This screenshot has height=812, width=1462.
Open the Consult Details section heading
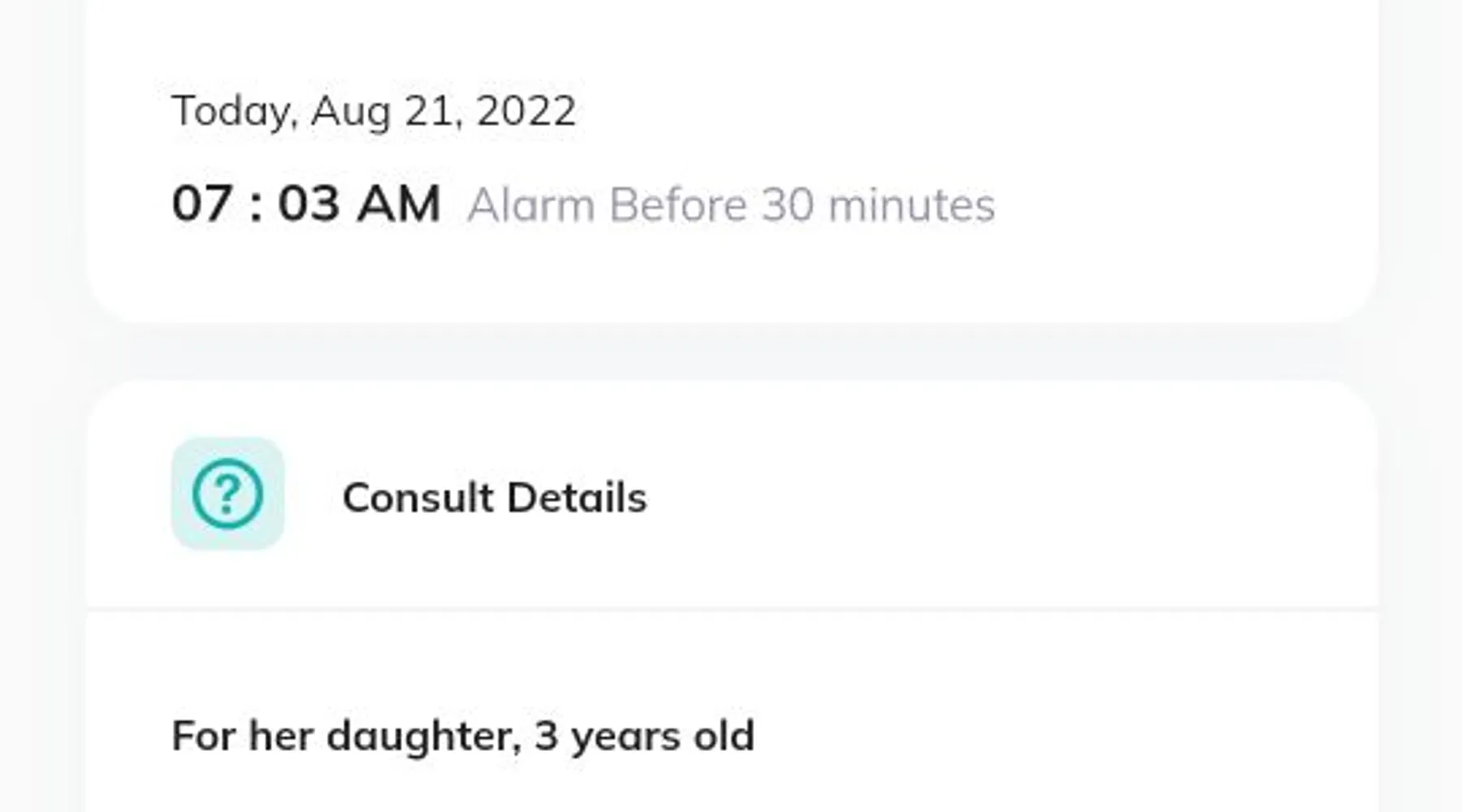click(x=494, y=498)
